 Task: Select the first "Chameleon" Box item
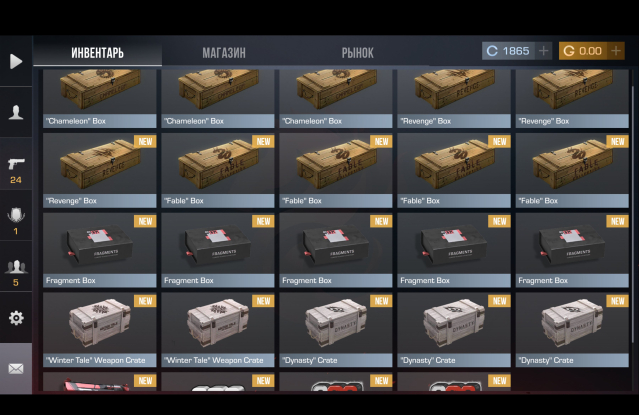pyautogui.click(x=99, y=98)
